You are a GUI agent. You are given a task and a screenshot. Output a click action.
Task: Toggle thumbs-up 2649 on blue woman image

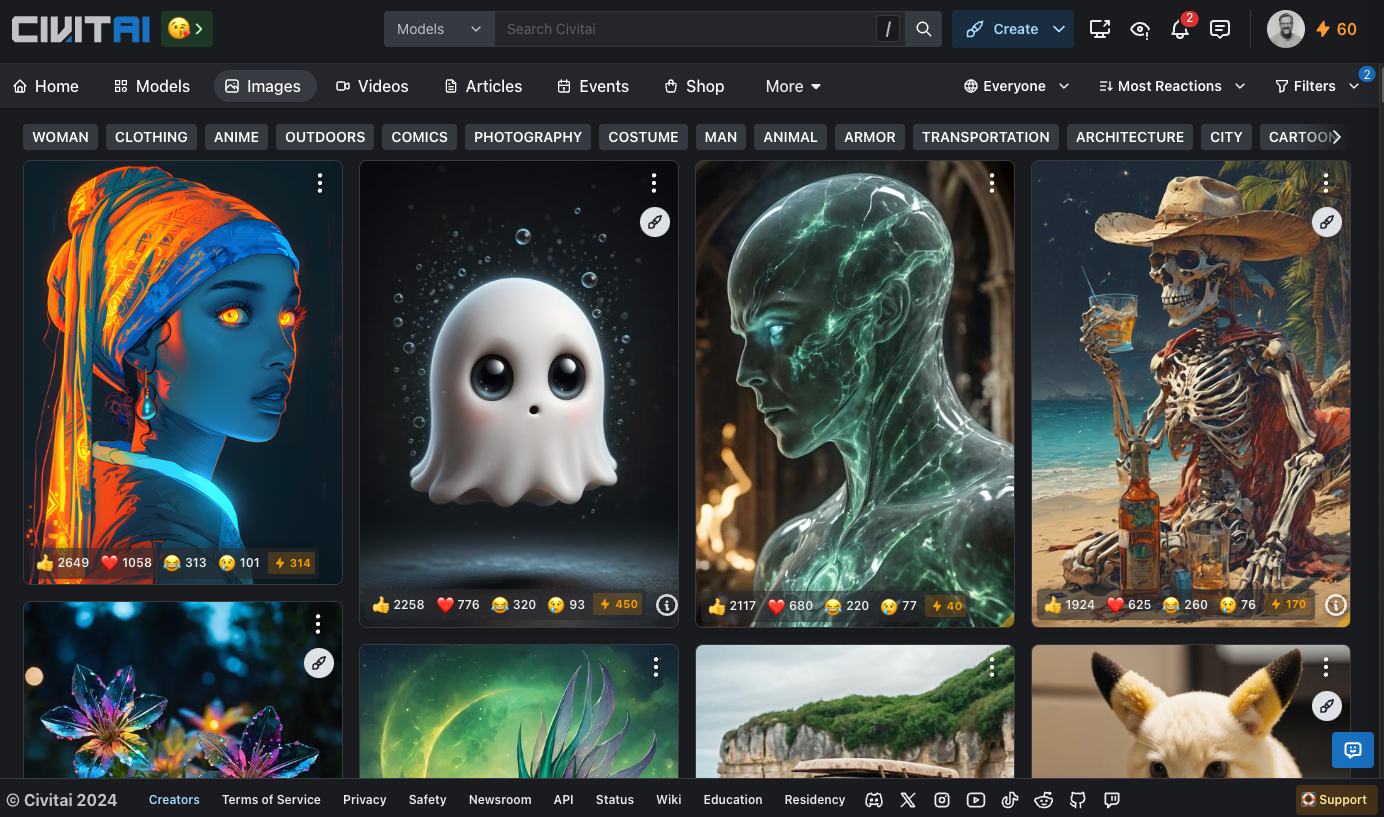pyautogui.click(x=63, y=563)
